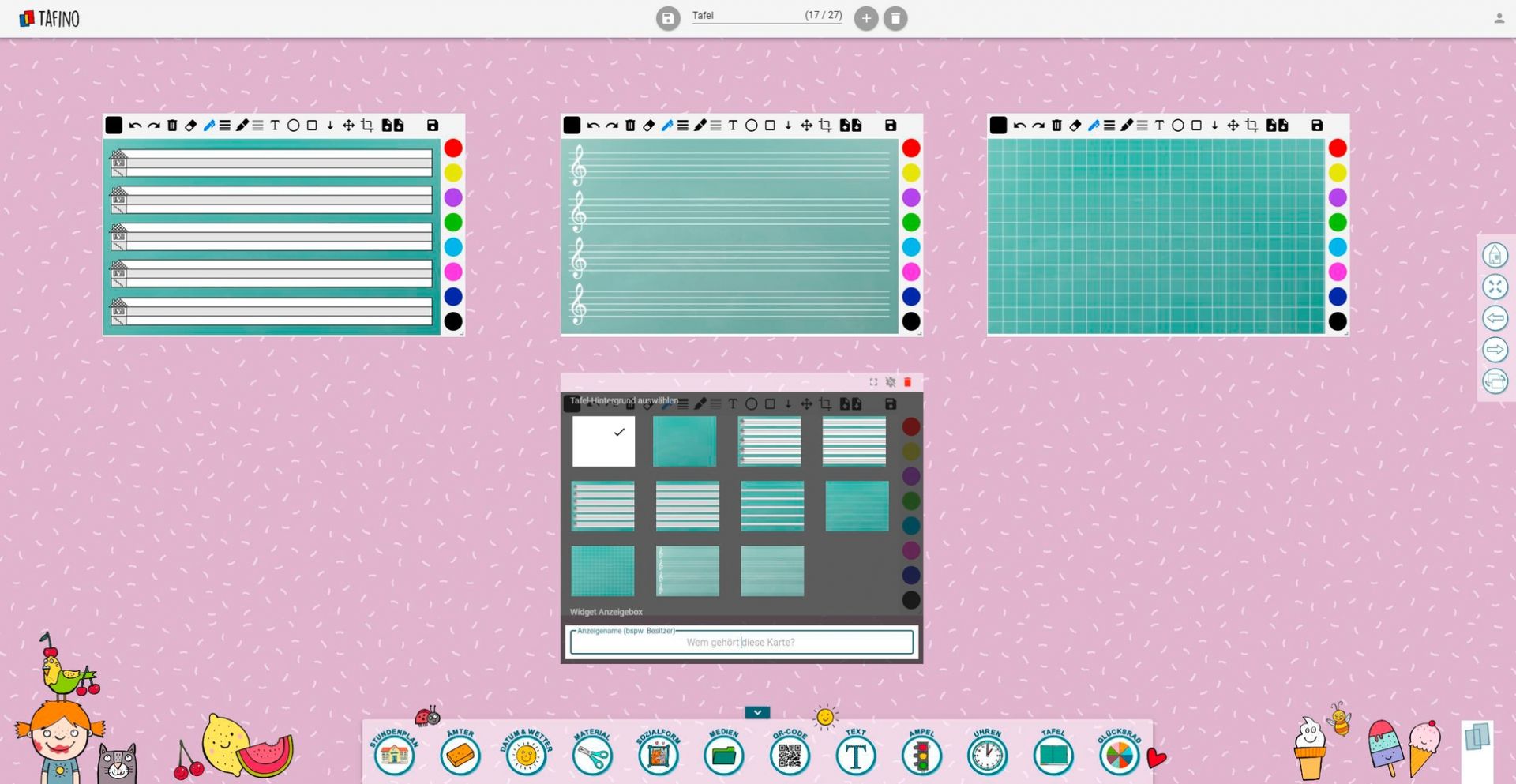
Task: Go to next page arrow
Action: 1495,350
